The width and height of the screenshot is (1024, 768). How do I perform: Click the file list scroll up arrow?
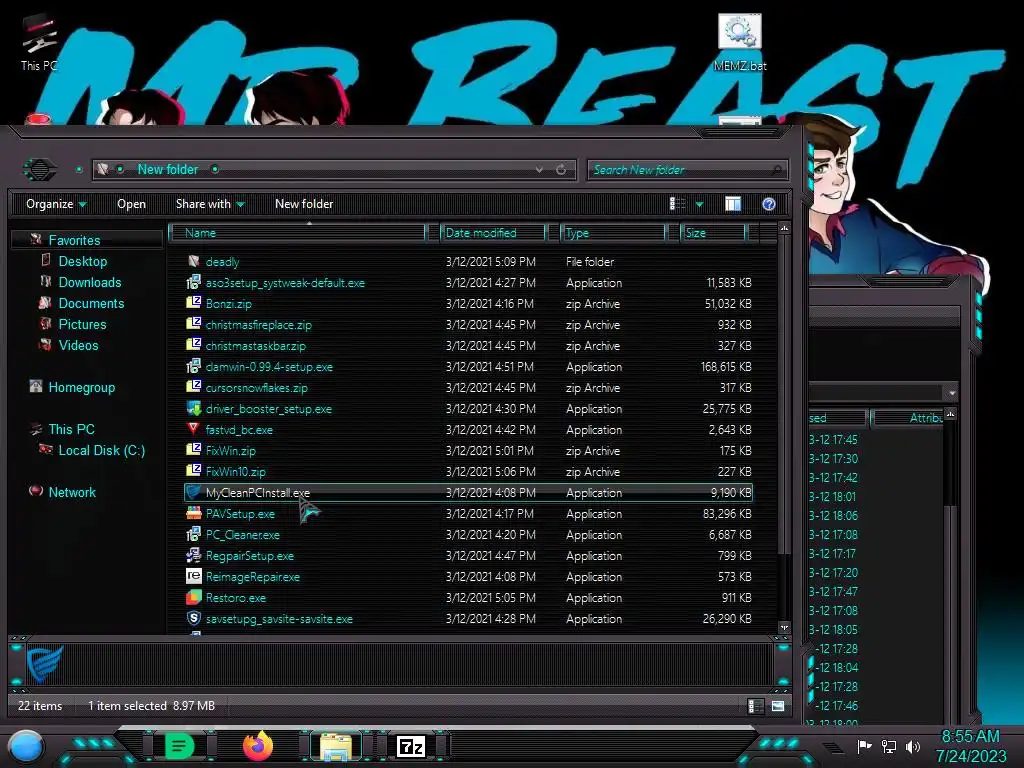click(784, 229)
